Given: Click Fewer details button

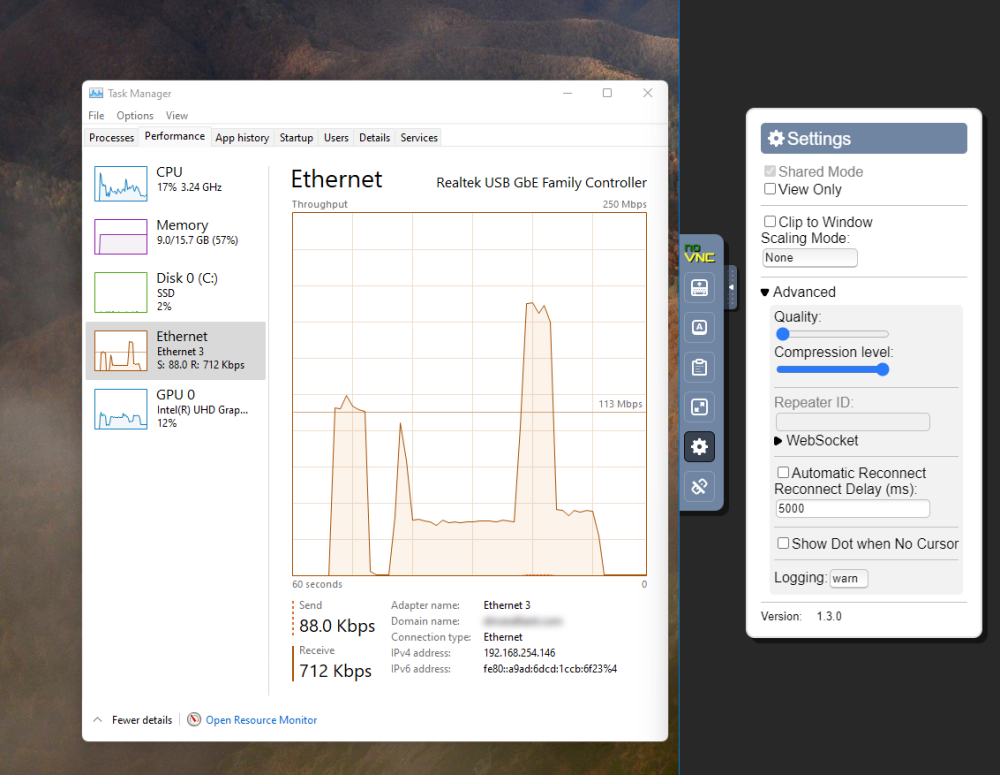Looking at the screenshot, I should click(x=133, y=720).
